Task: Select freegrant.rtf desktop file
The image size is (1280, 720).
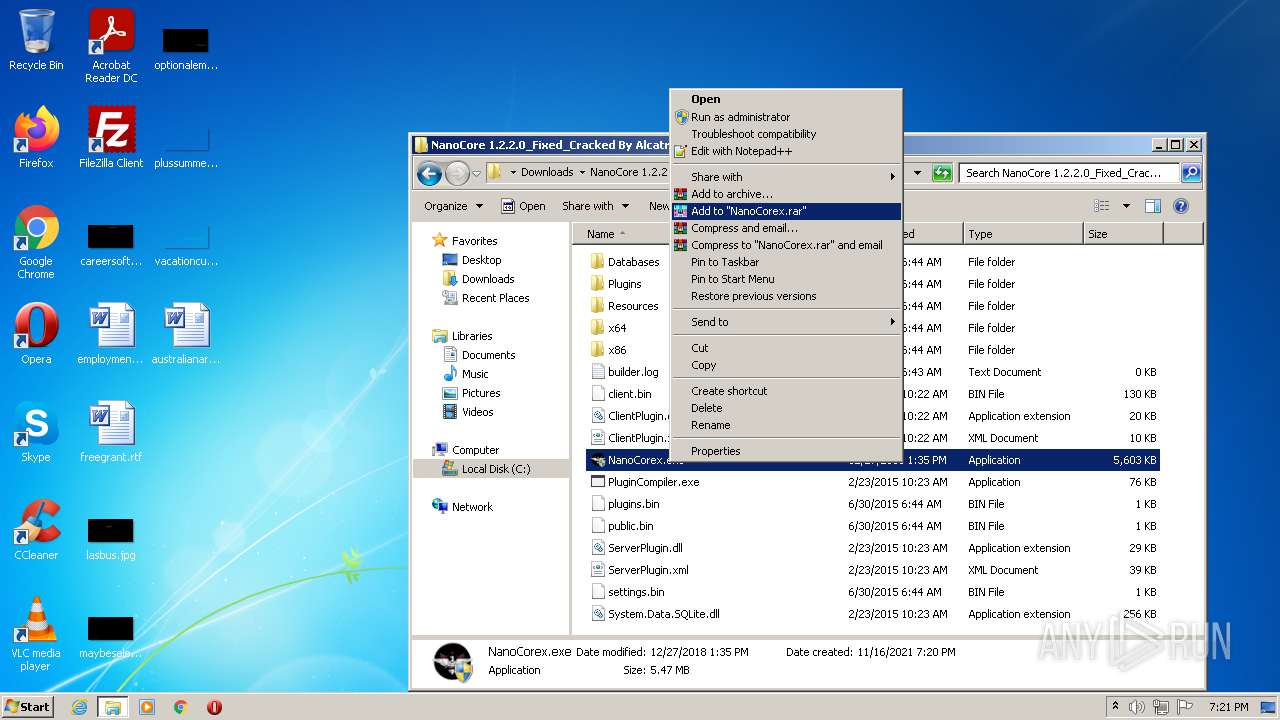Action: pyautogui.click(x=111, y=431)
